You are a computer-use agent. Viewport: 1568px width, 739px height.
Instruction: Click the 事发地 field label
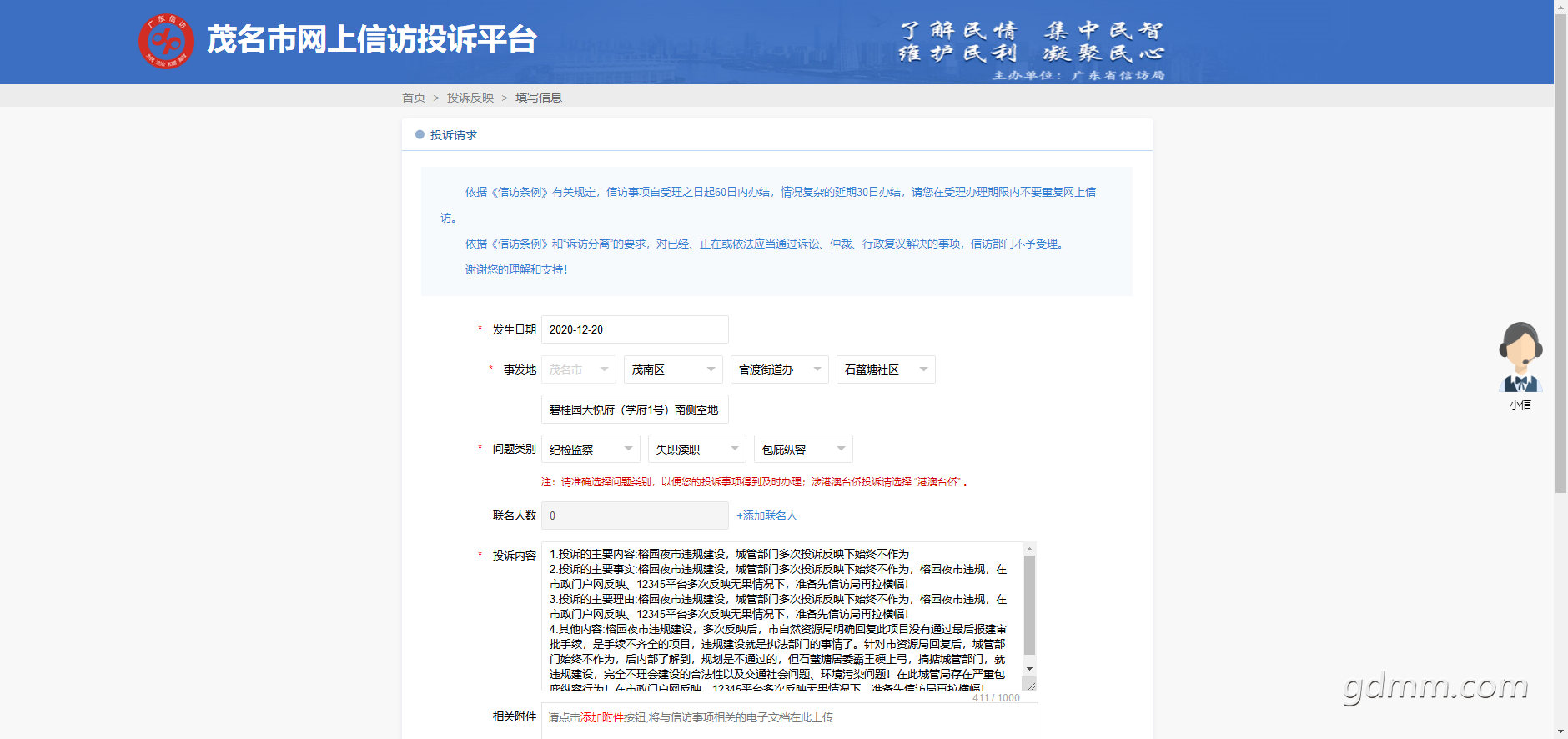pyautogui.click(x=520, y=369)
